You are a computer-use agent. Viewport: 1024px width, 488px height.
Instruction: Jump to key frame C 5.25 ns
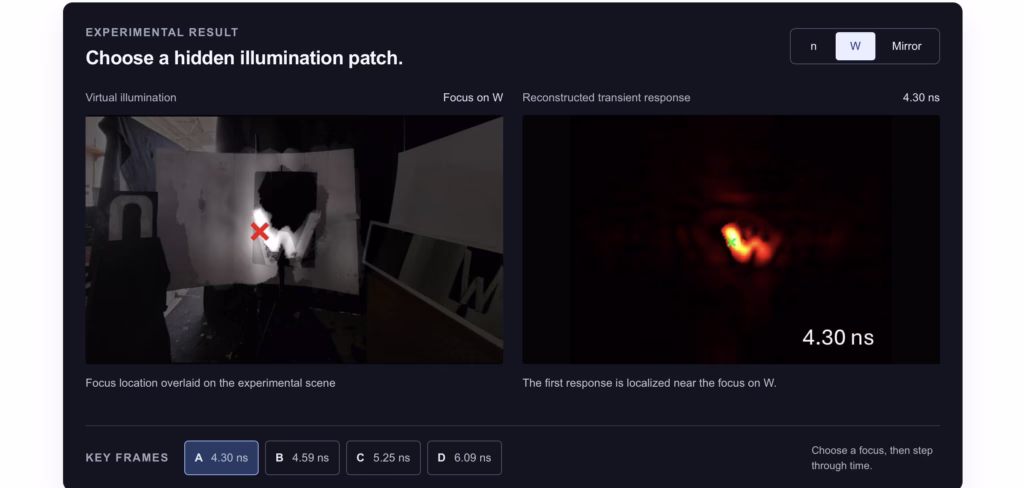(x=383, y=458)
